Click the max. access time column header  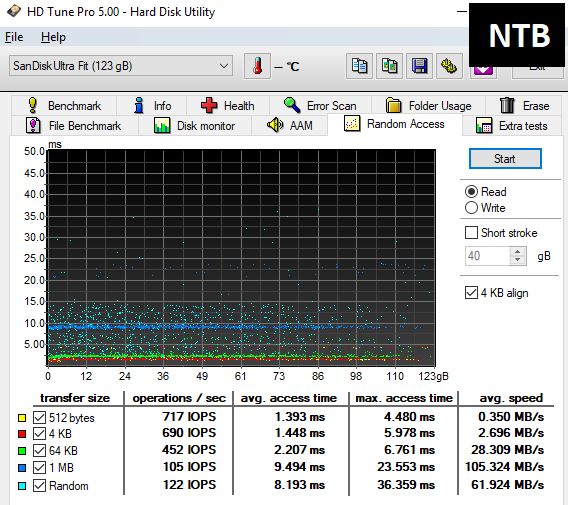tap(404, 398)
